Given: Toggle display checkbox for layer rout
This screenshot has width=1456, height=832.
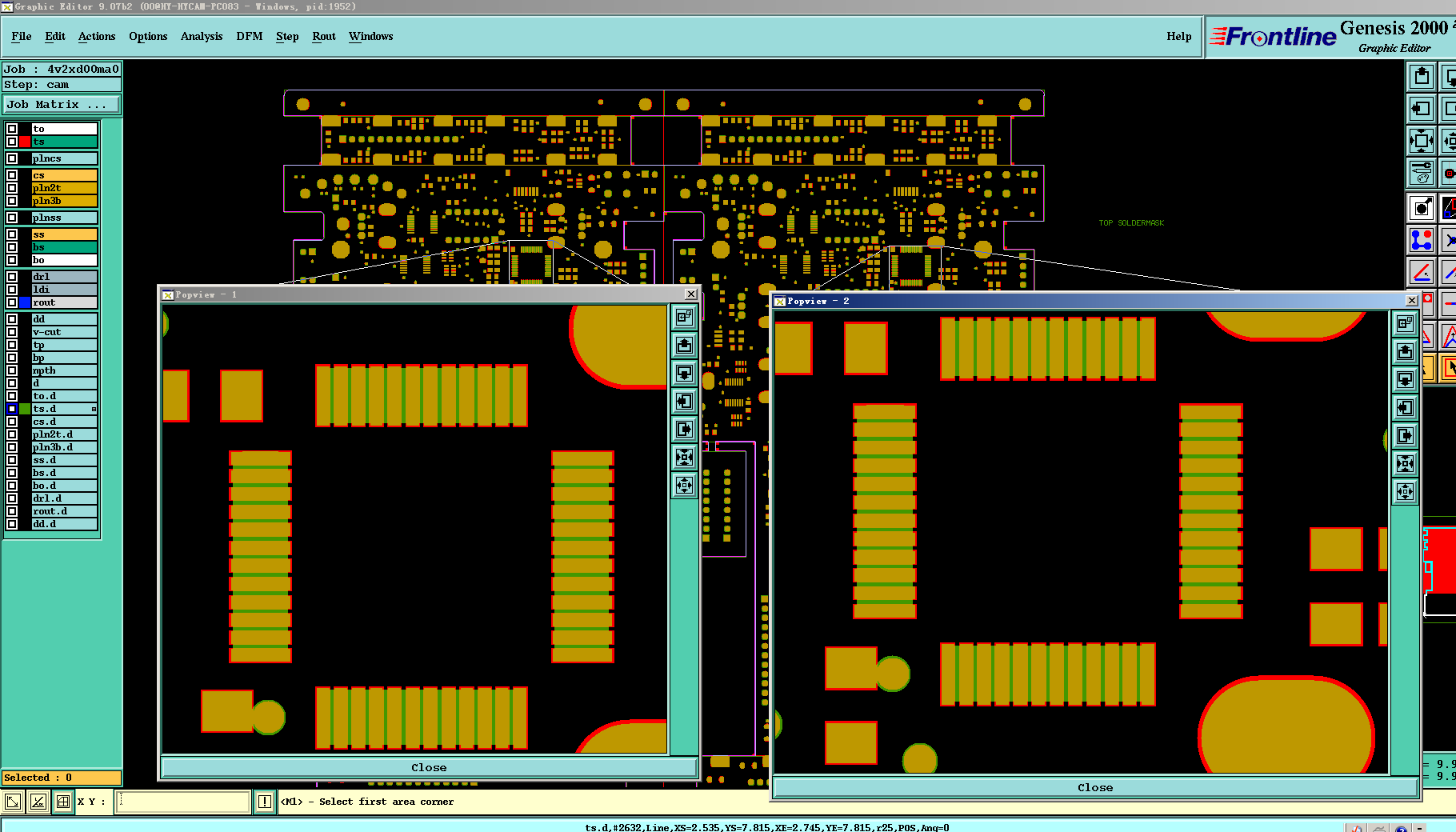Looking at the screenshot, I should 12,302.
